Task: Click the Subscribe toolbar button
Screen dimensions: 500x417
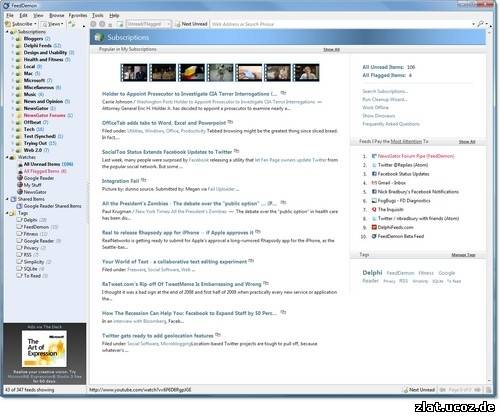Action: pyautogui.click(x=19, y=24)
